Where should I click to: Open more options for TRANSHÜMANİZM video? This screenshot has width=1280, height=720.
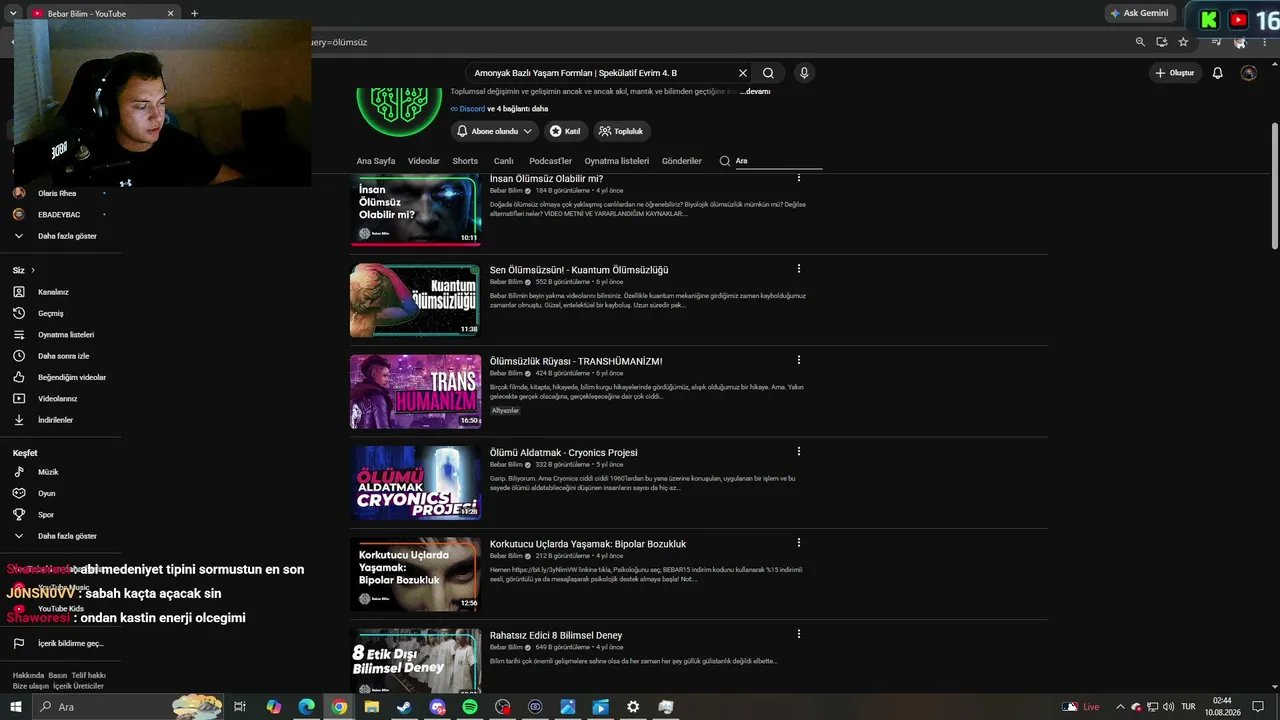click(x=798, y=360)
